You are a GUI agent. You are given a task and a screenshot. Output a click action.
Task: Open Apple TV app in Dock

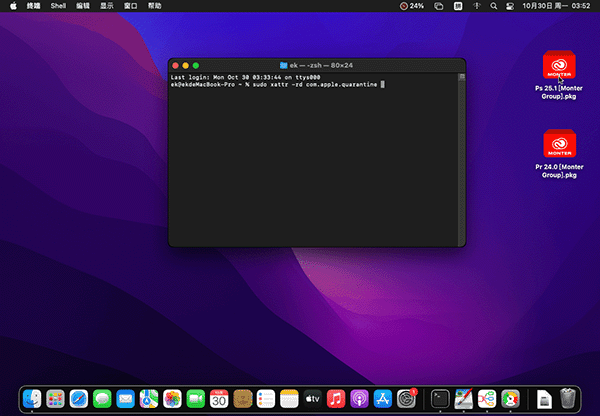point(313,399)
